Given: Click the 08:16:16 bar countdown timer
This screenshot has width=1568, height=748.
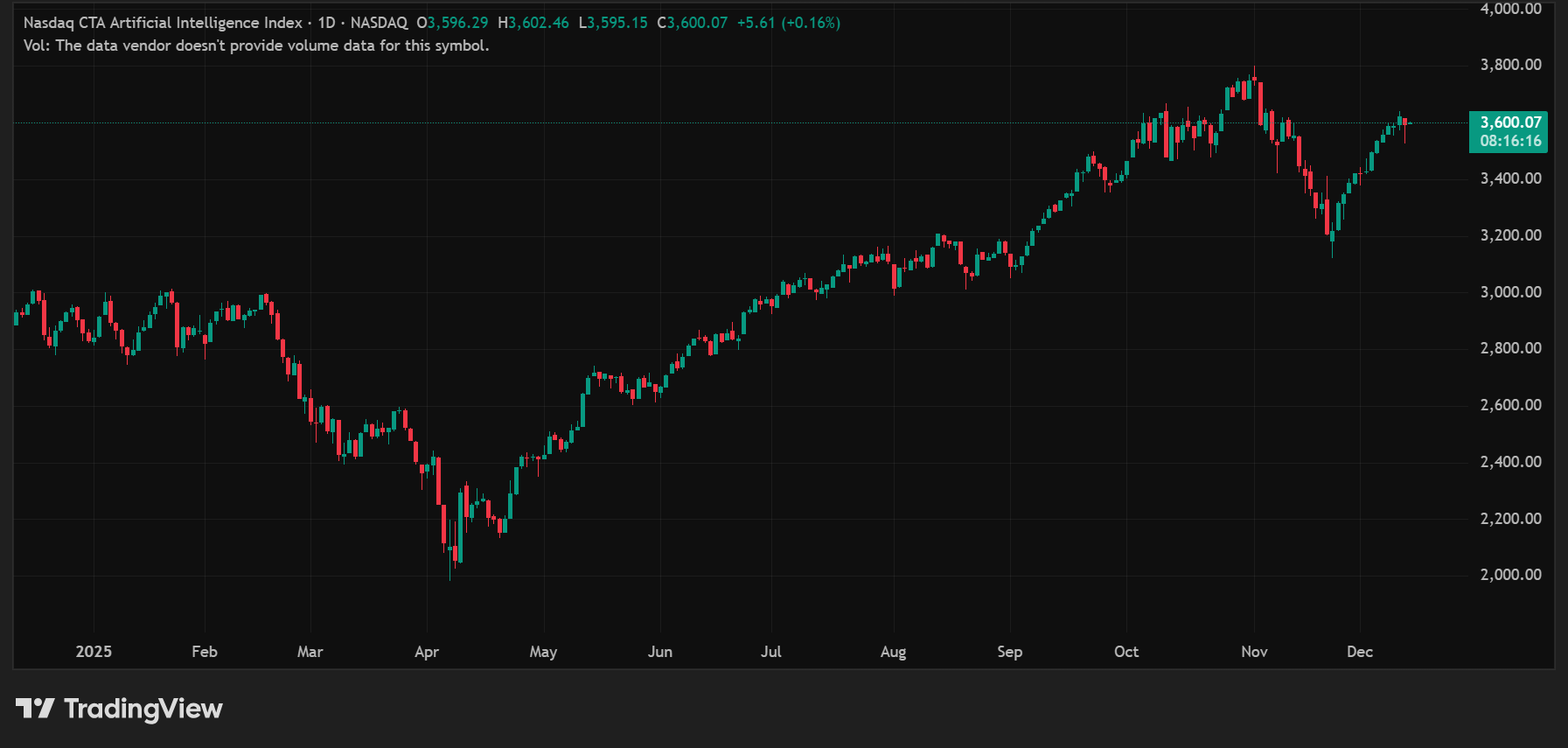Looking at the screenshot, I should tap(1509, 141).
